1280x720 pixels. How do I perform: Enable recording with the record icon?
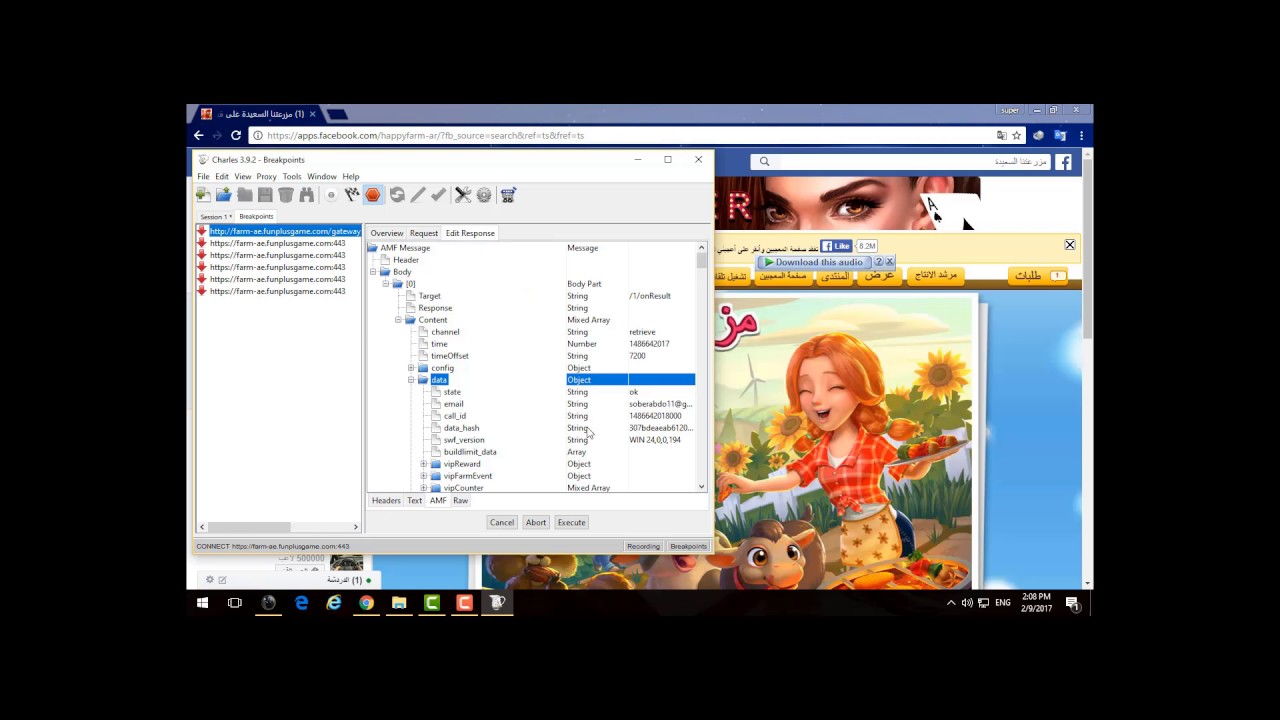pos(331,195)
